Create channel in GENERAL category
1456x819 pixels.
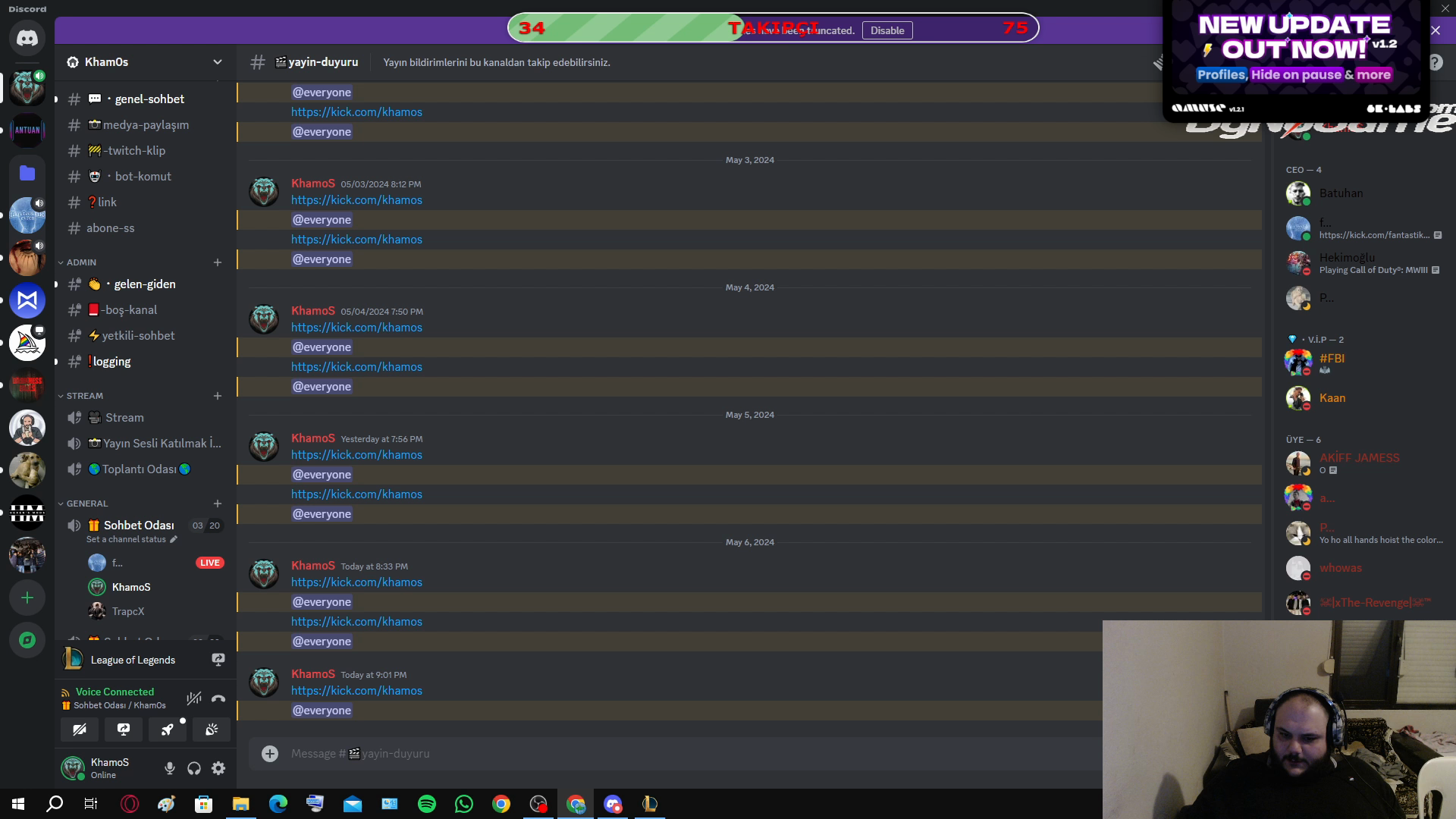(x=218, y=504)
